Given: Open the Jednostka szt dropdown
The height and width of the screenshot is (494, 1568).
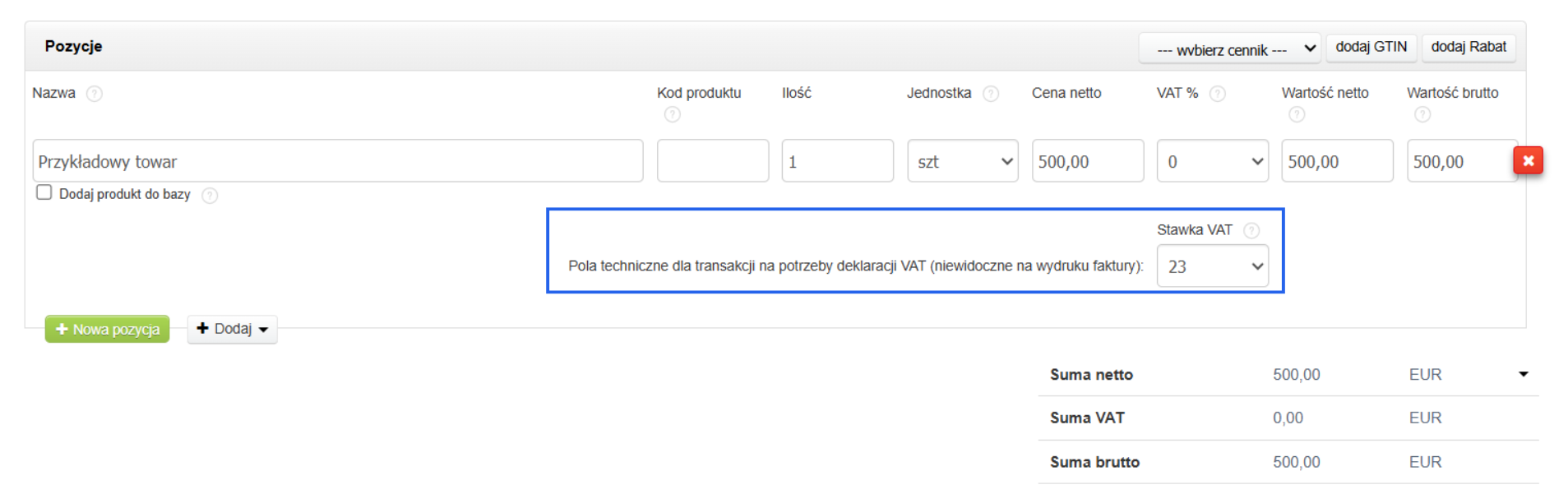Looking at the screenshot, I should 963,161.
